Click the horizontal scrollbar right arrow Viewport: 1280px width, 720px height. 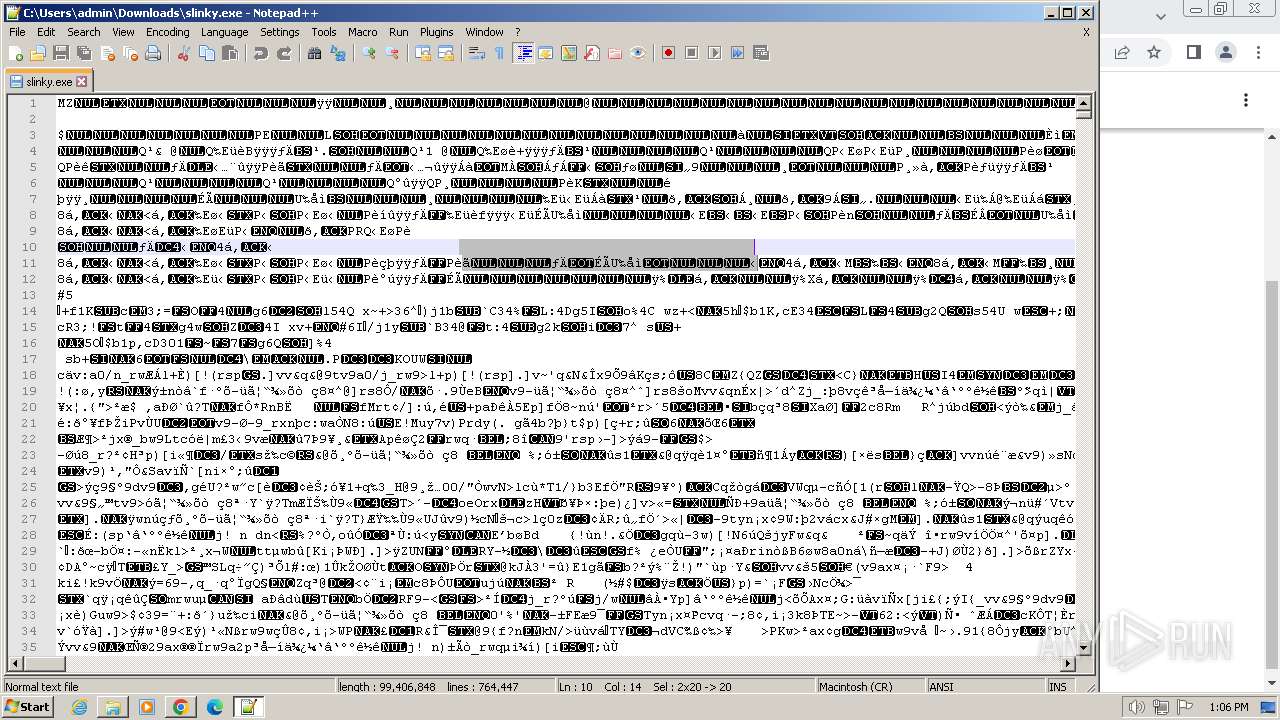point(1067,665)
